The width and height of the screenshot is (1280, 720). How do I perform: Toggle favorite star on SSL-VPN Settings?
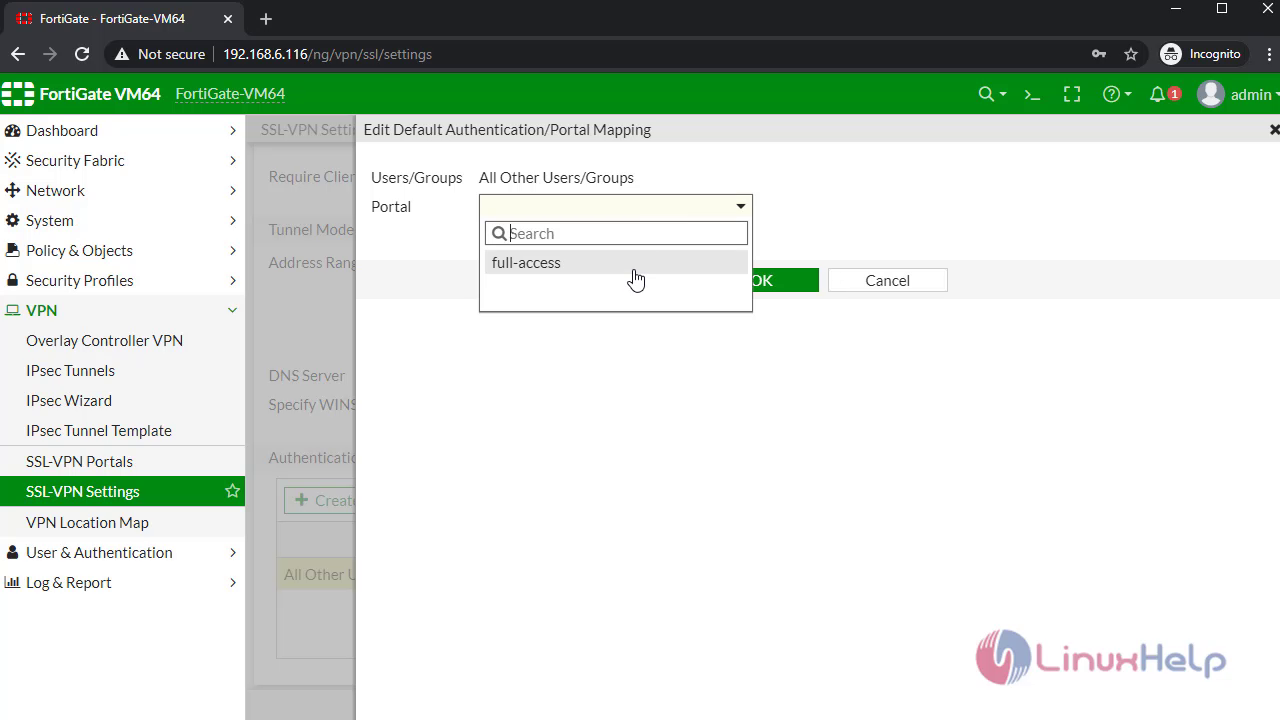[232, 491]
